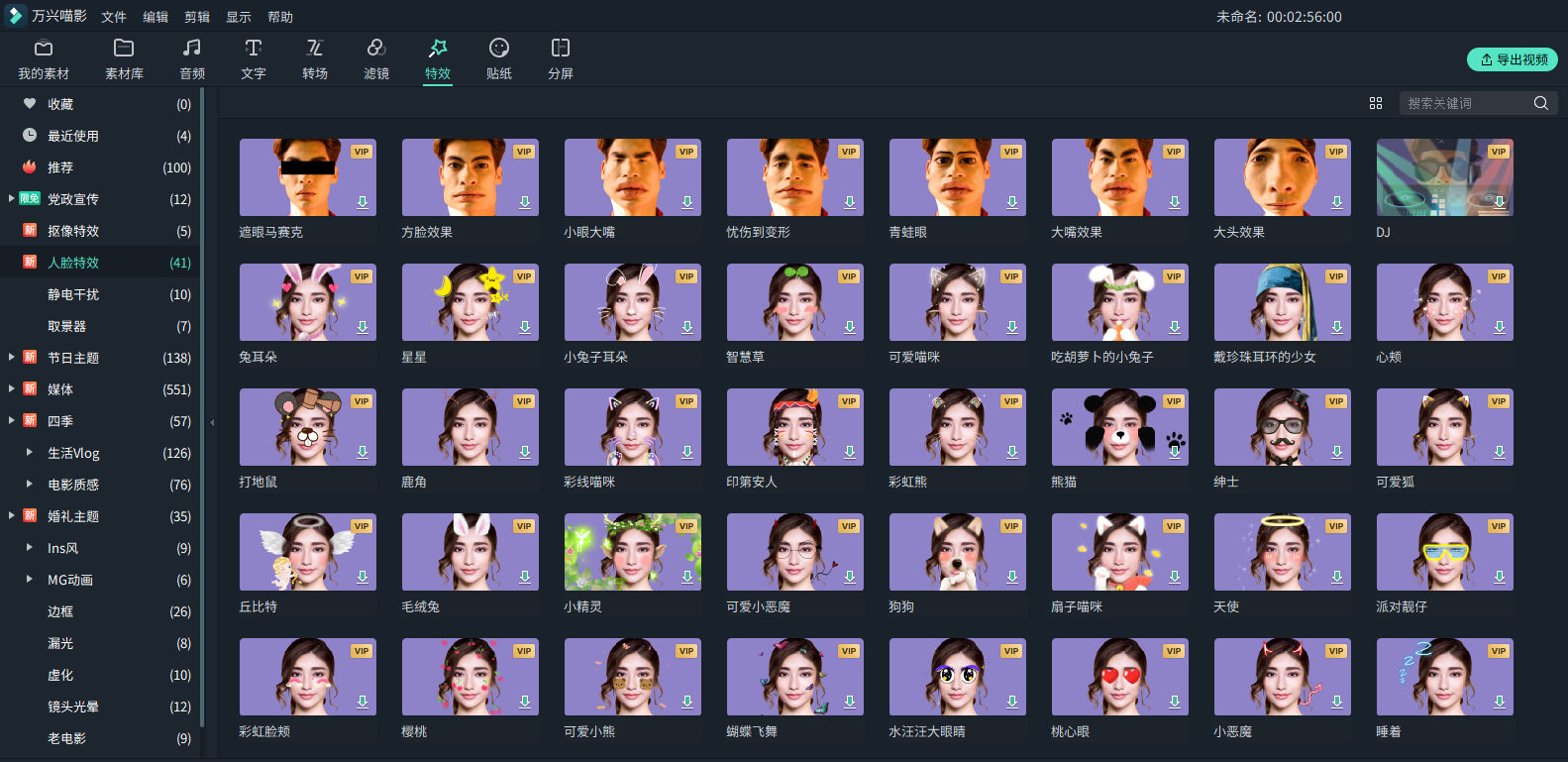Screen dimensions: 1568x762
Task: Download the 樱桃 effect
Action: click(525, 702)
